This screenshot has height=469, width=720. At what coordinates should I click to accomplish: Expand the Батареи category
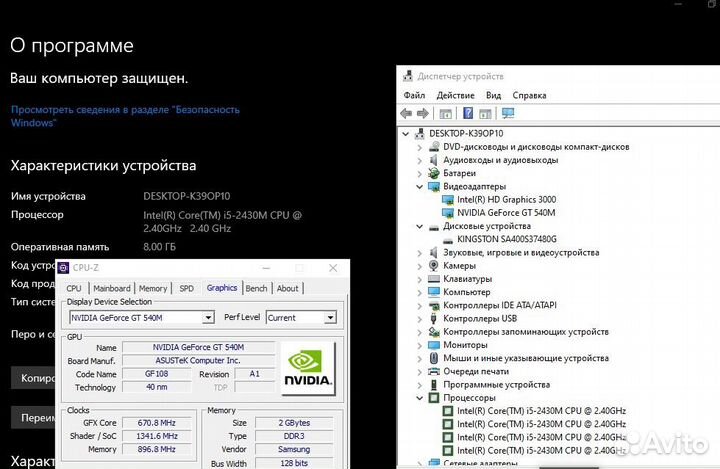(x=419, y=173)
